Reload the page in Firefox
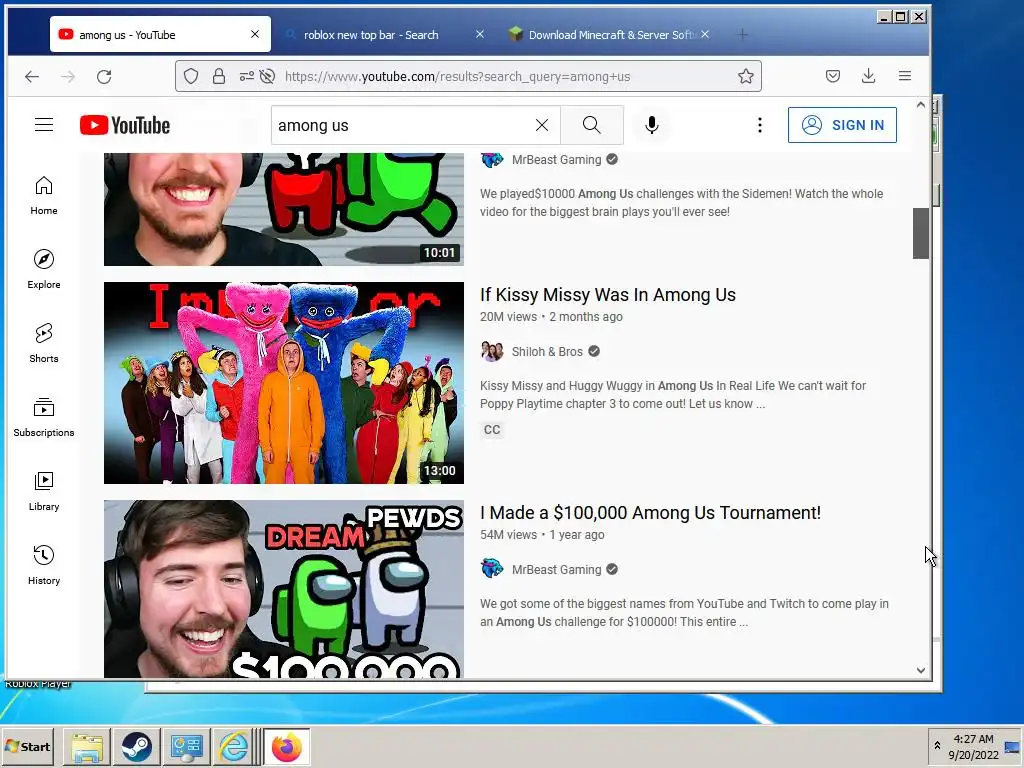The image size is (1024, 768). [104, 76]
